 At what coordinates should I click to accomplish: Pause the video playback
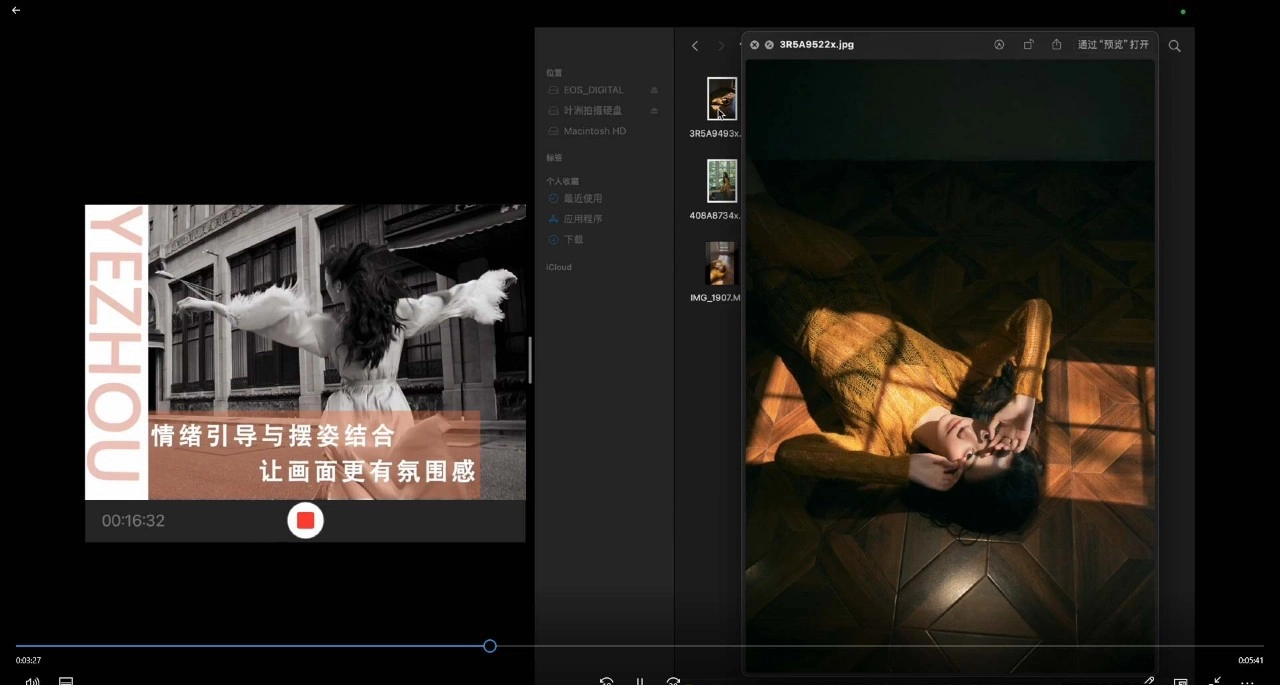coord(640,681)
